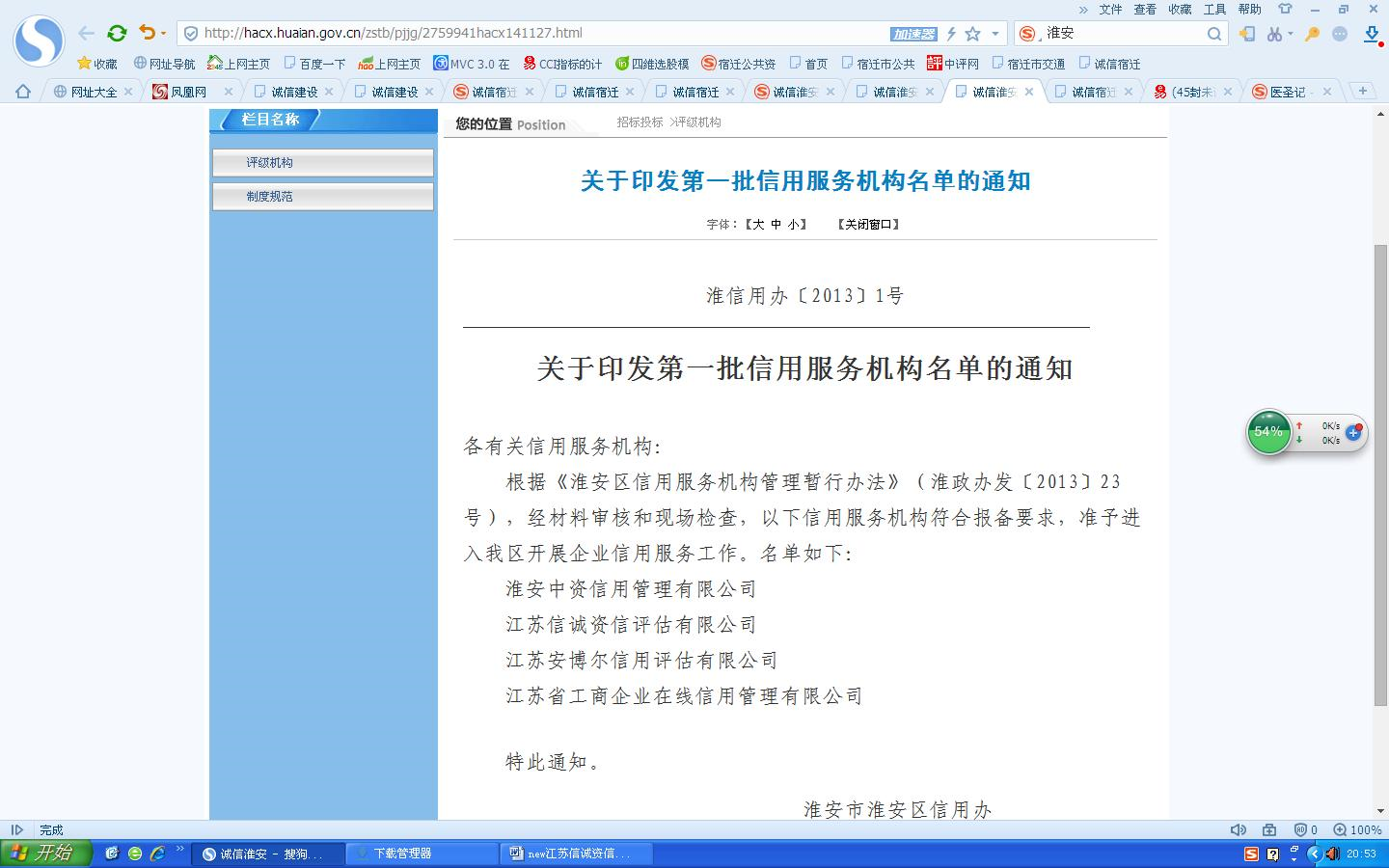Open the download manager arrow icon
The image size is (1389, 868).
click(1372, 34)
